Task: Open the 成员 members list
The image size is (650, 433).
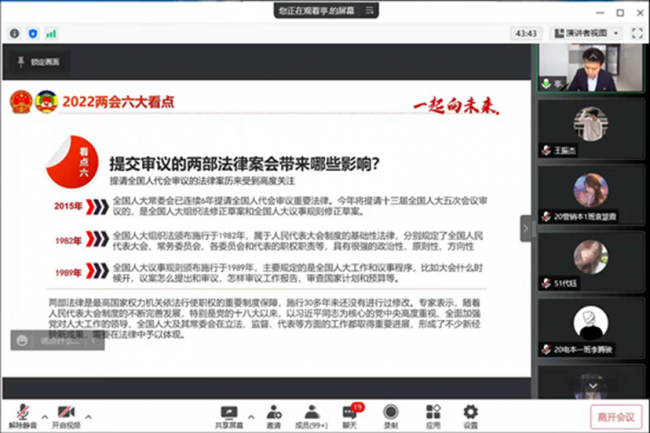Action: (x=312, y=414)
